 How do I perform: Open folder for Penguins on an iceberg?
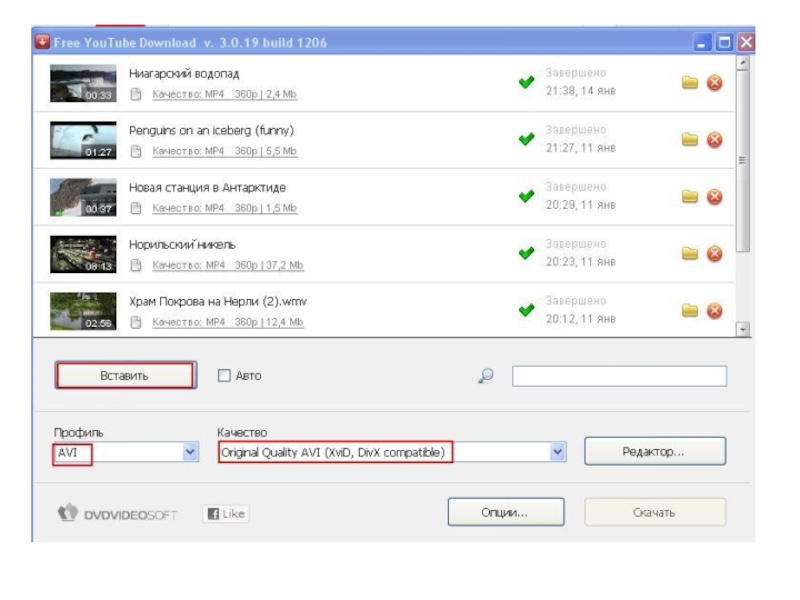pos(689,139)
